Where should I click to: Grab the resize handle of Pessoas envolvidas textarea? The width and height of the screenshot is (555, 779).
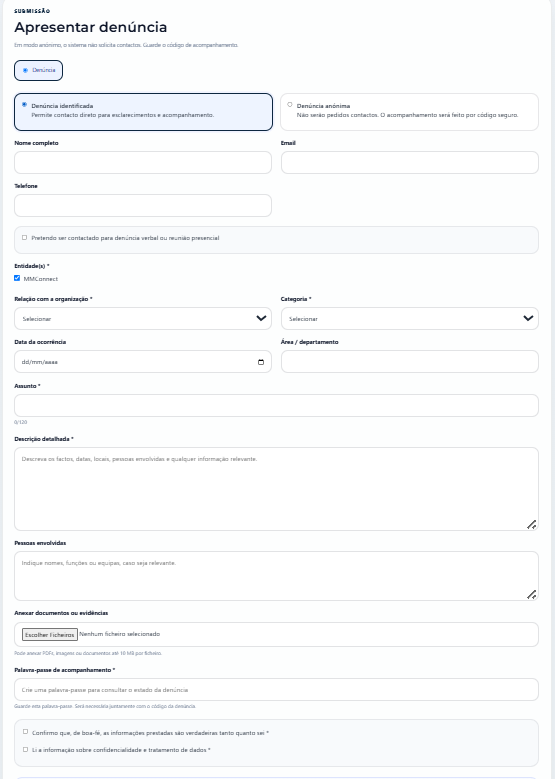[x=531, y=594]
